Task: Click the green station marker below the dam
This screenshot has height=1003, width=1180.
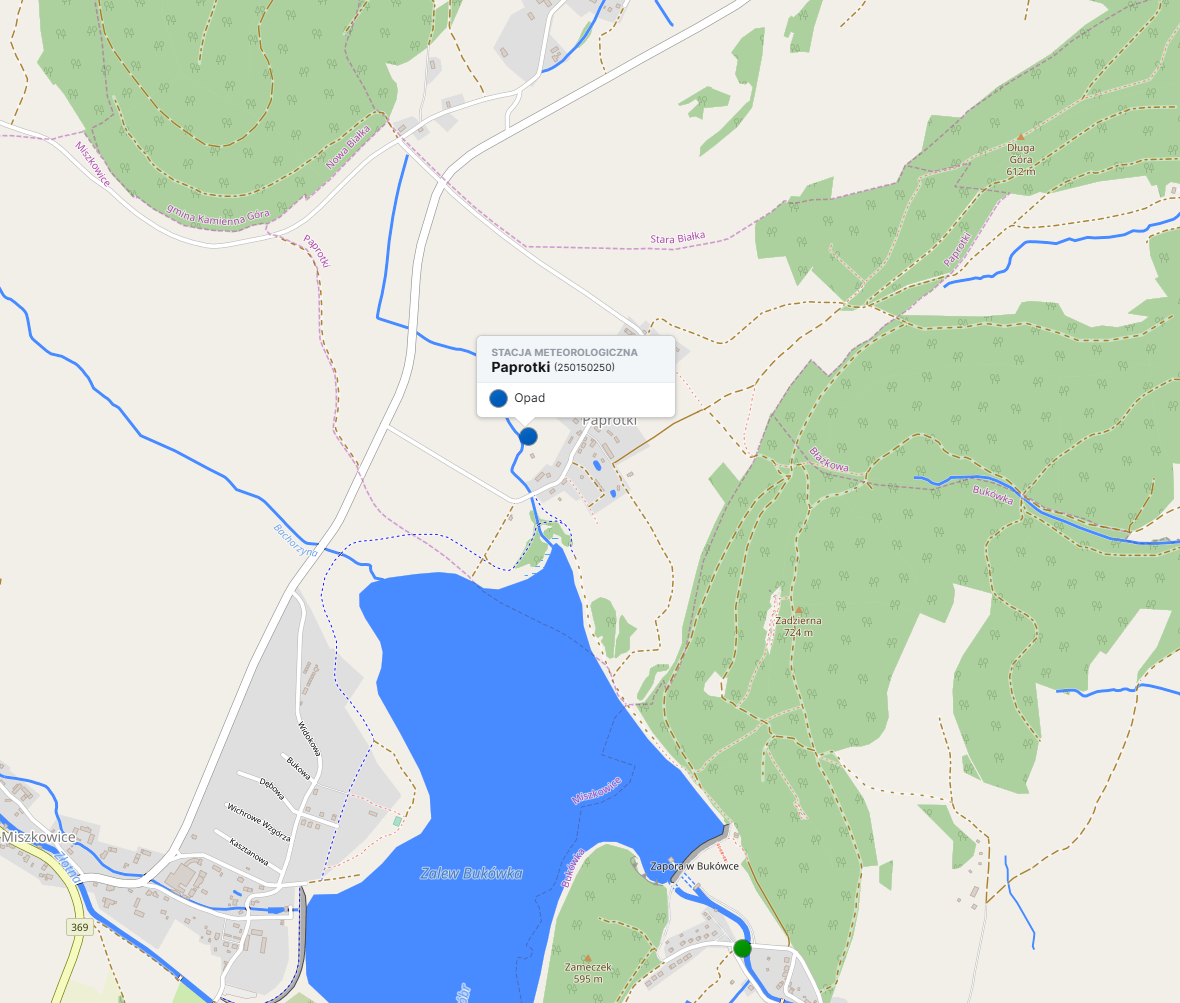Action: click(743, 948)
